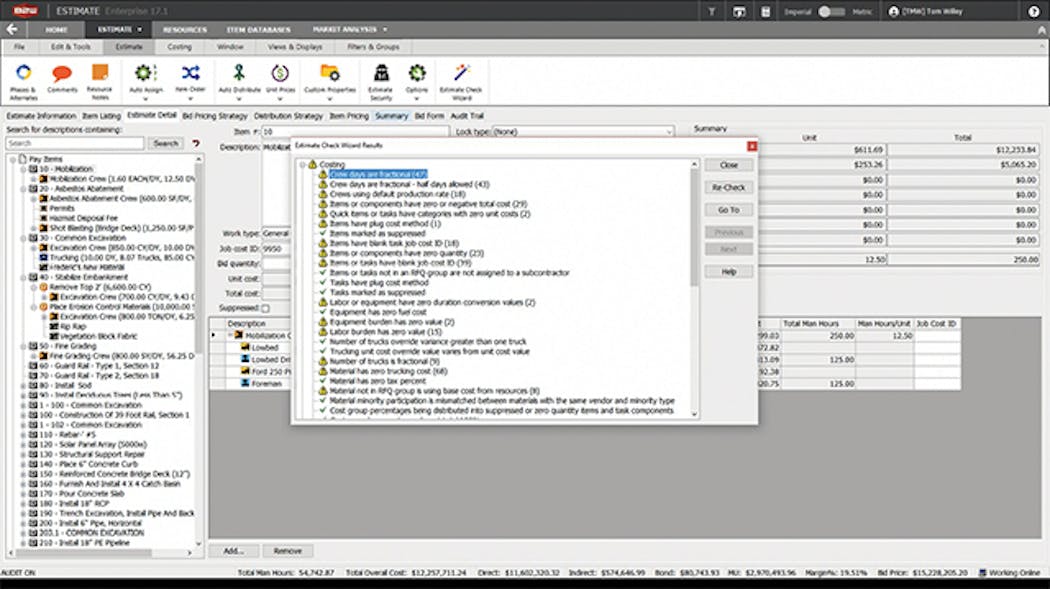
Task: Close Estimate Check Wizard Results with red X
Action: coord(752,146)
